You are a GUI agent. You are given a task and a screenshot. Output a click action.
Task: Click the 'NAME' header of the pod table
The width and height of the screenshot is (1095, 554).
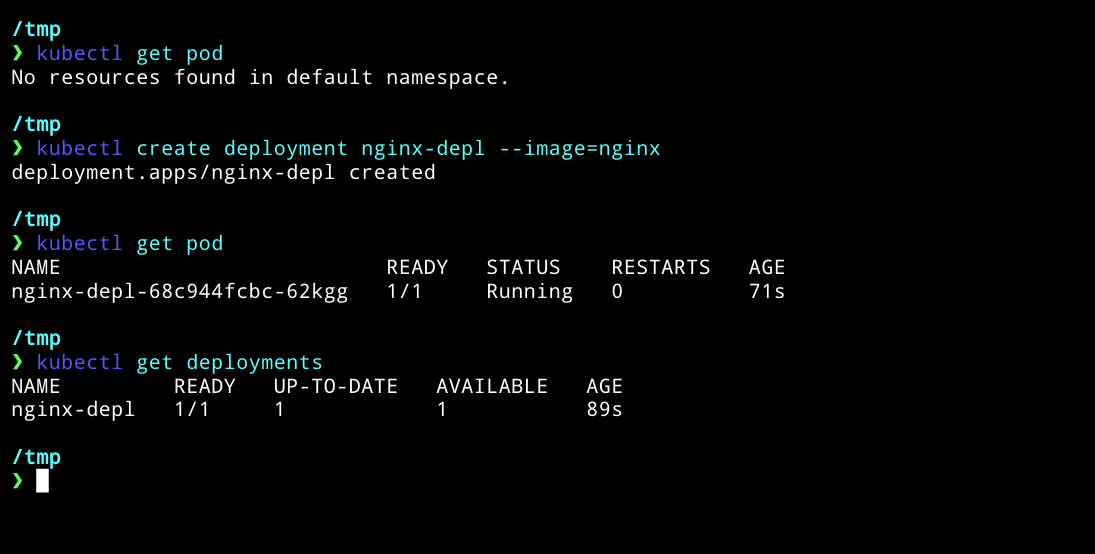tap(36, 268)
